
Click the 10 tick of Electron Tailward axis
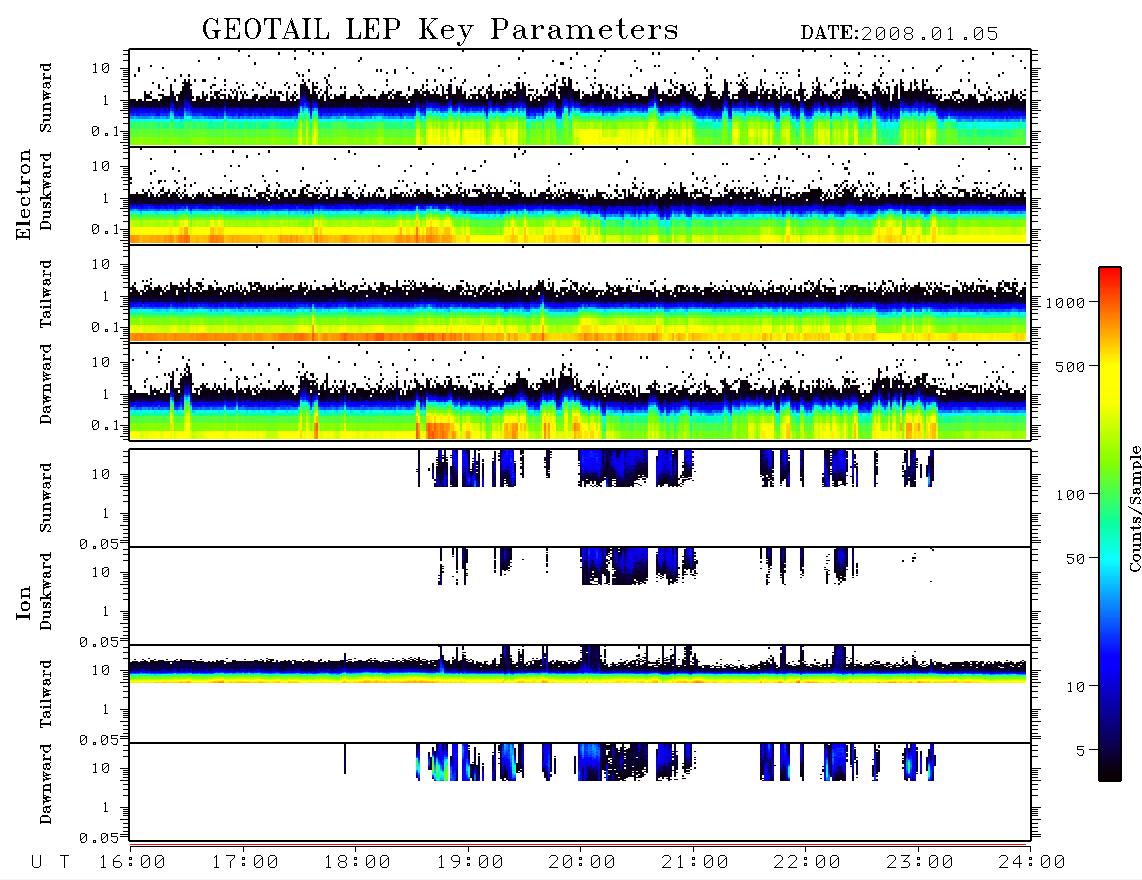[x=101, y=264]
